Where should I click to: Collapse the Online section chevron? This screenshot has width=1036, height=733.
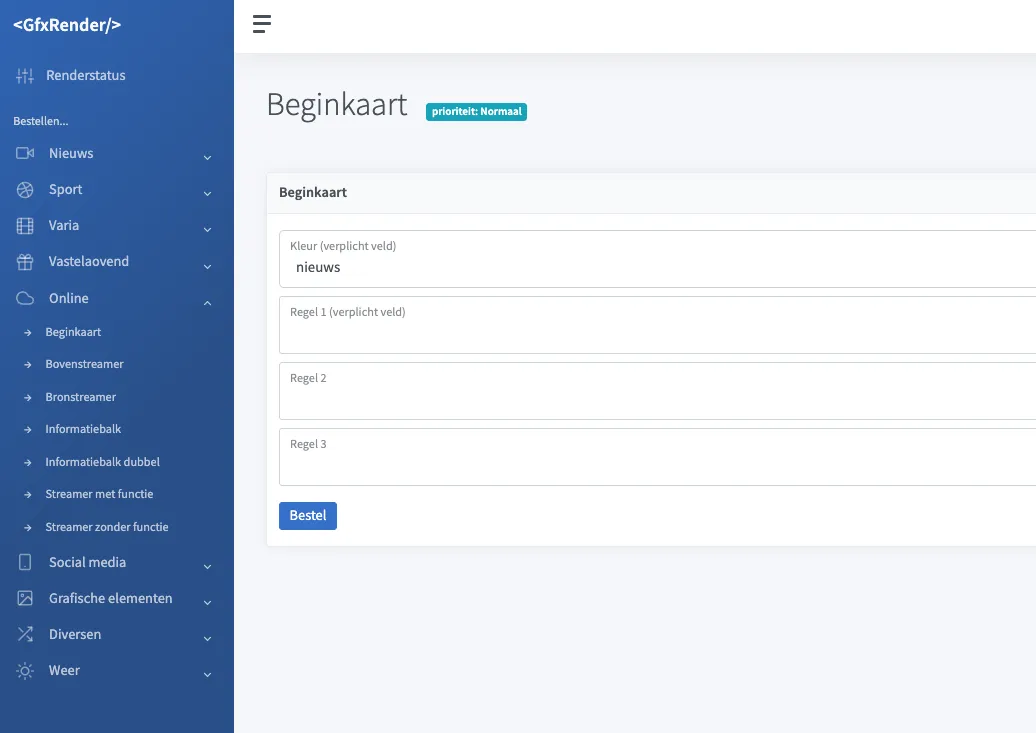pyautogui.click(x=207, y=303)
